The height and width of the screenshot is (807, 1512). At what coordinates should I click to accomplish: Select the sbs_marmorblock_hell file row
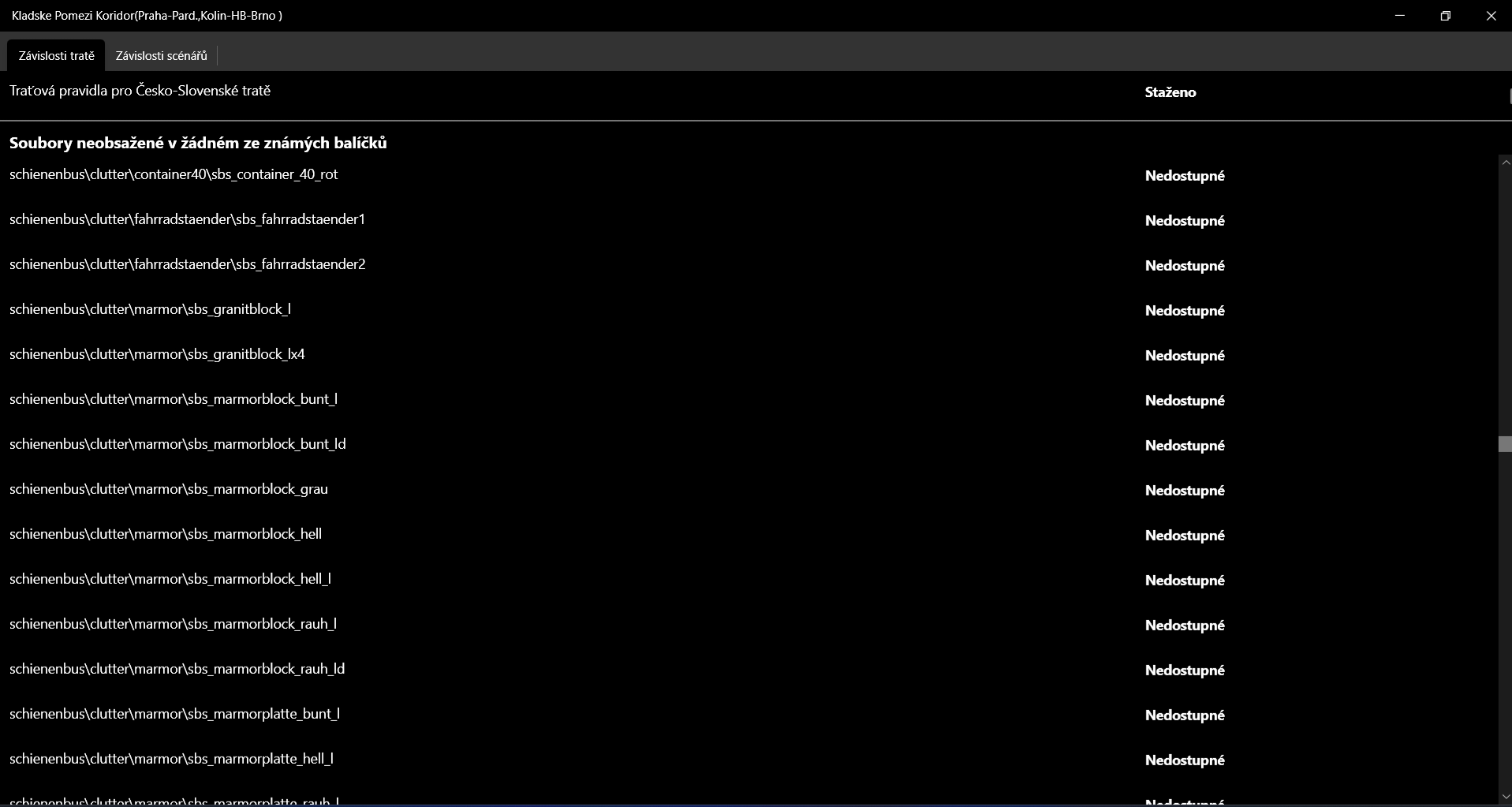748,535
